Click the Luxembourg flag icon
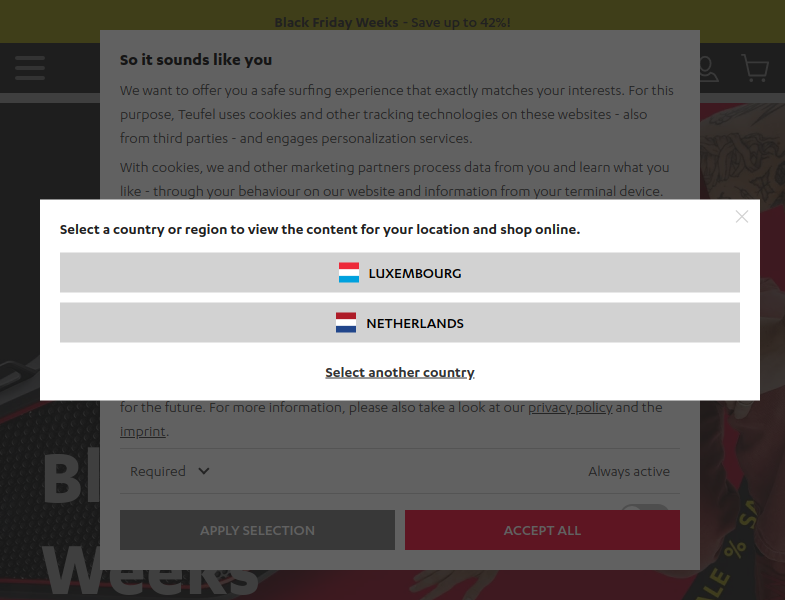The height and width of the screenshot is (600, 800). (349, 273)
